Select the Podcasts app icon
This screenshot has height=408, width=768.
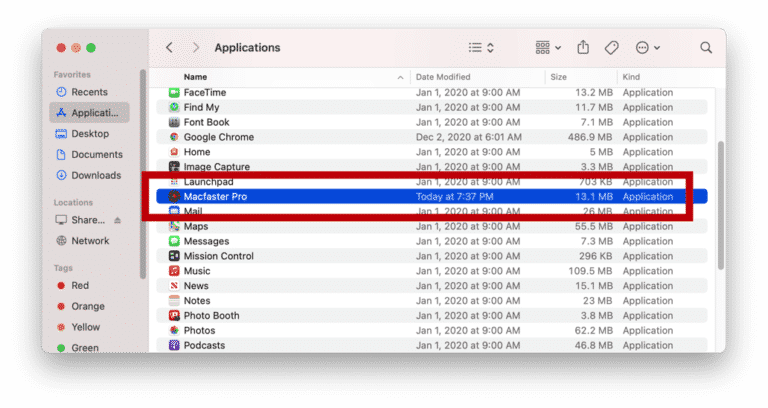click(174, 345)
